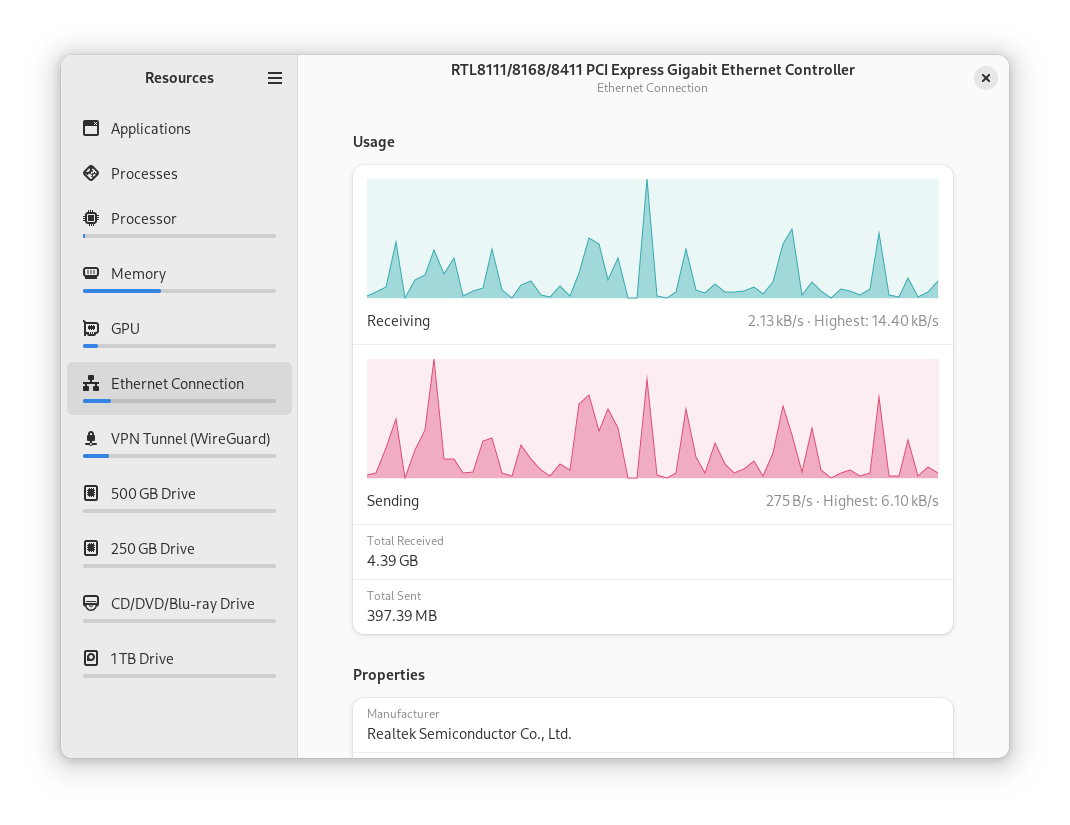Click the Receiving usage graph
The width and height of the screenshot is (1070, 825).
652,238
